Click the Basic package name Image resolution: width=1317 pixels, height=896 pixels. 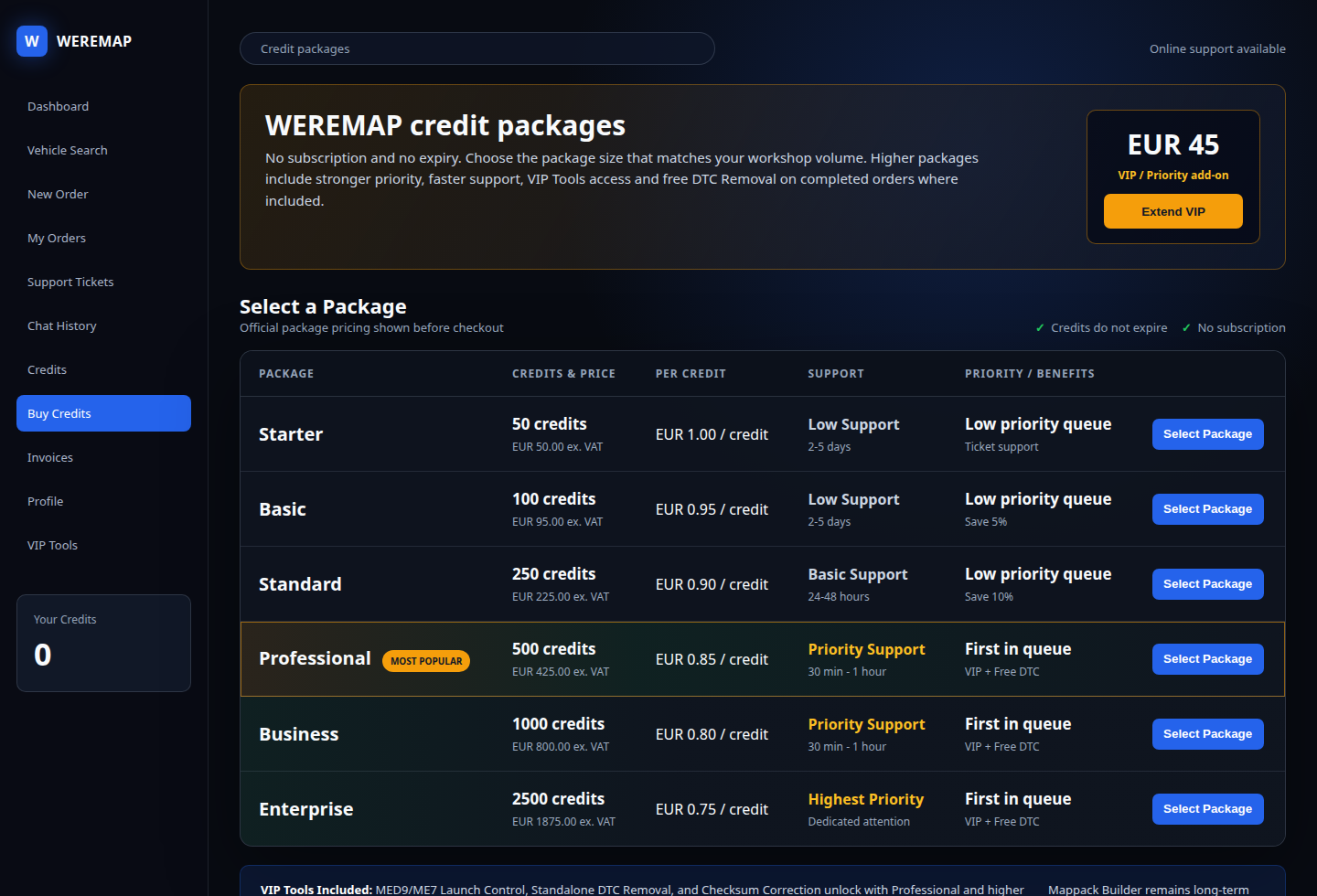coord(283,509)
